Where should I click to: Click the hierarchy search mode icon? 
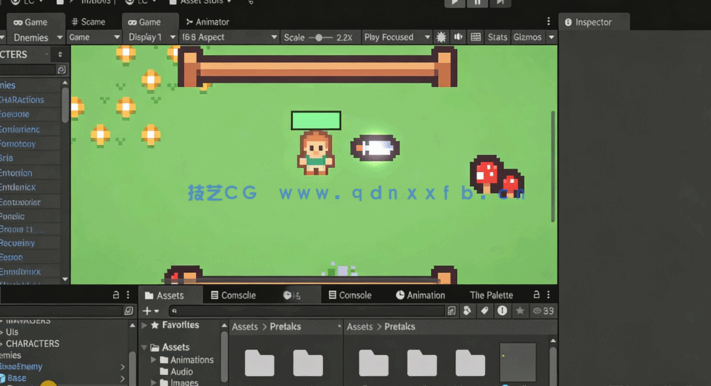tap(128, 311)
